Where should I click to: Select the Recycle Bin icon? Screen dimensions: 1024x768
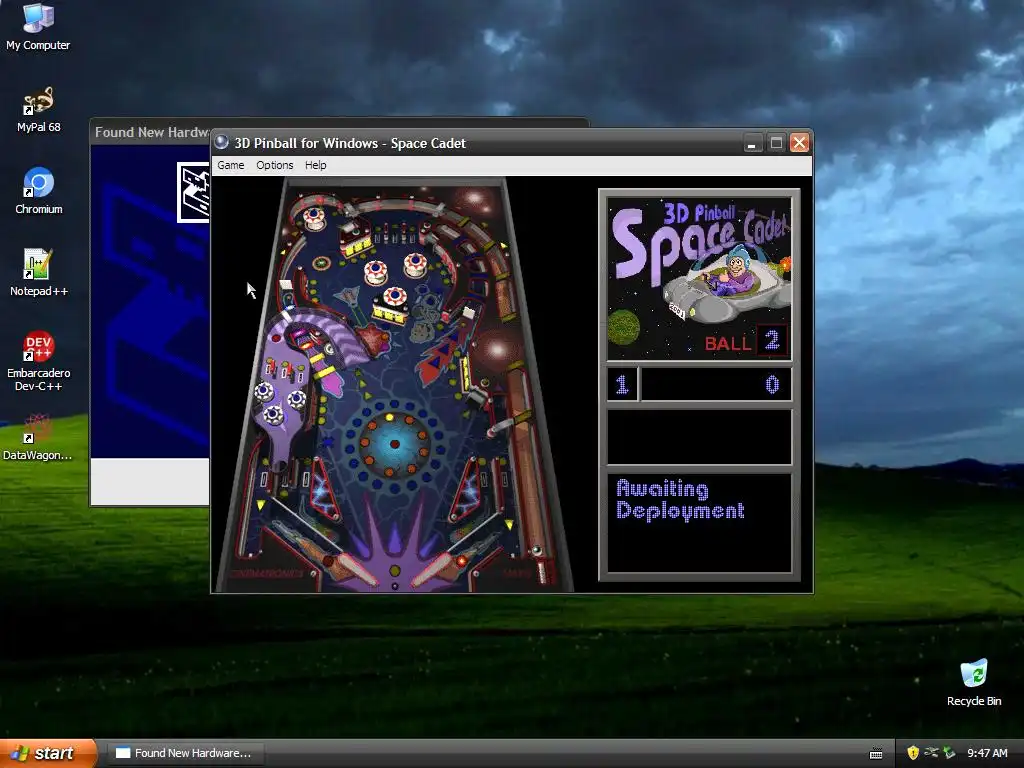(x=974, y=682)
